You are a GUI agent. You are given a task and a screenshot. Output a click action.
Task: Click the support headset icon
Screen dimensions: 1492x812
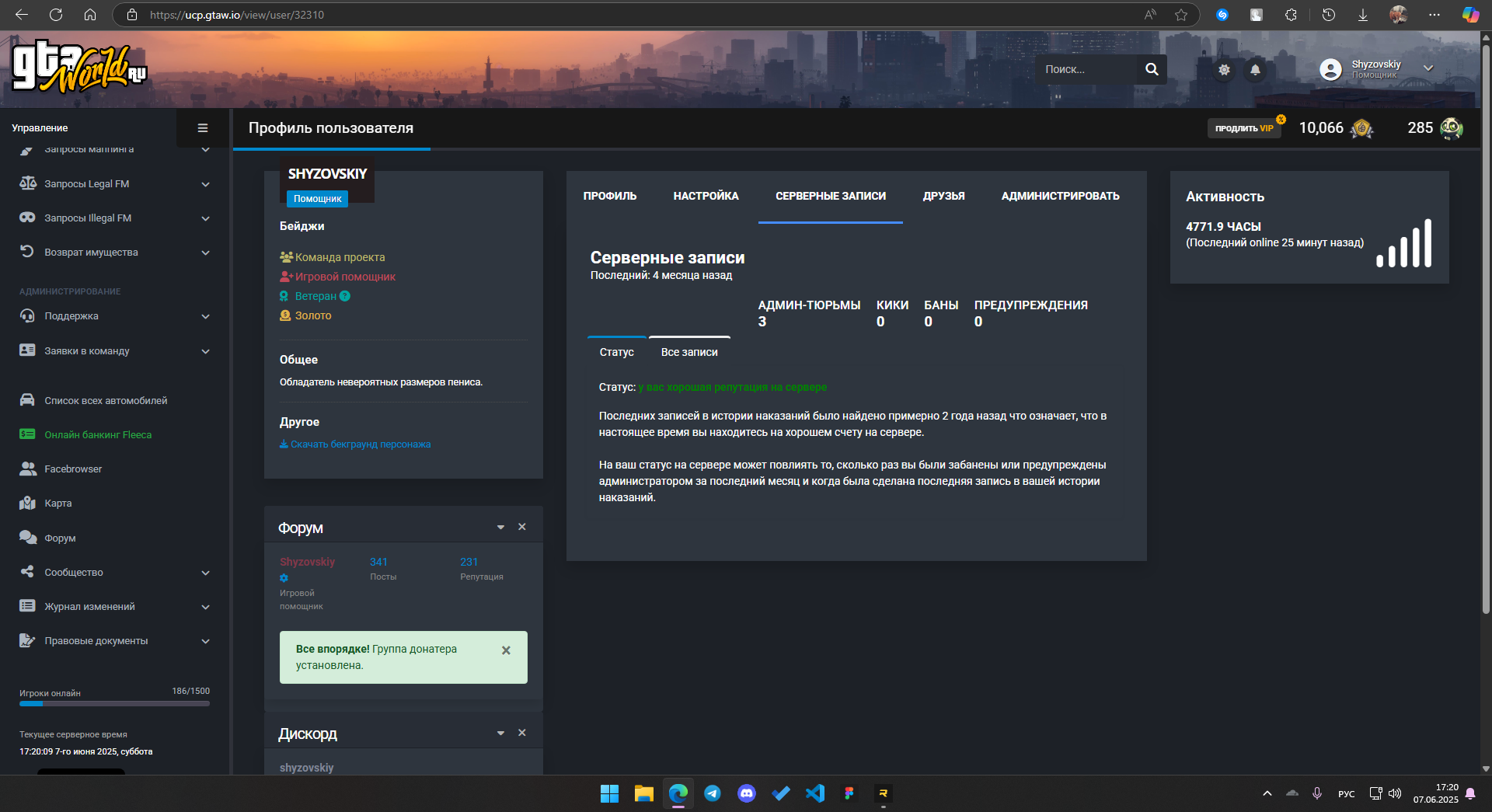[x=27, y=315]
